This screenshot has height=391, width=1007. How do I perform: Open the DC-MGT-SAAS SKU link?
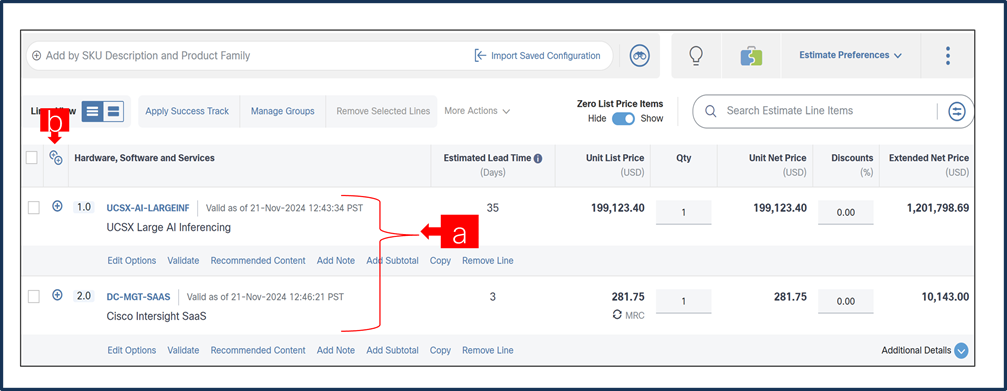pyautogui.click(x=138, y=297)
